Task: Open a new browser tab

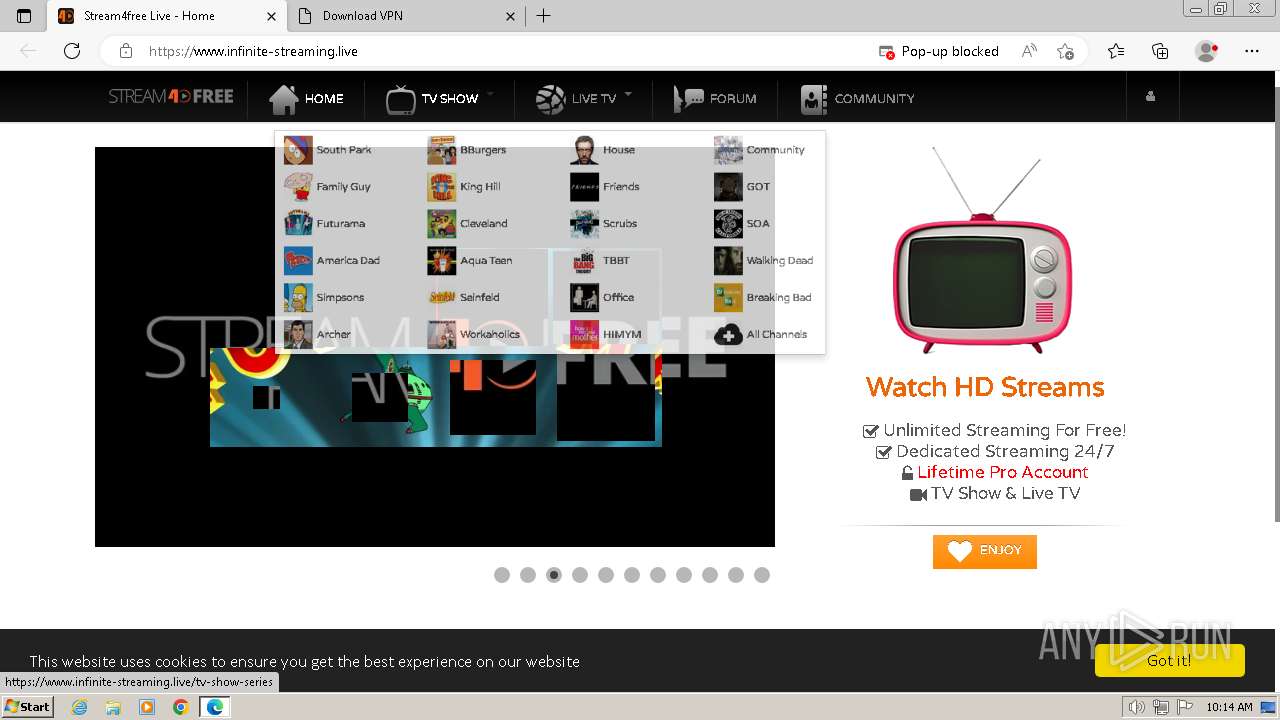Action: pyautogui.click(x=543, y=16)
